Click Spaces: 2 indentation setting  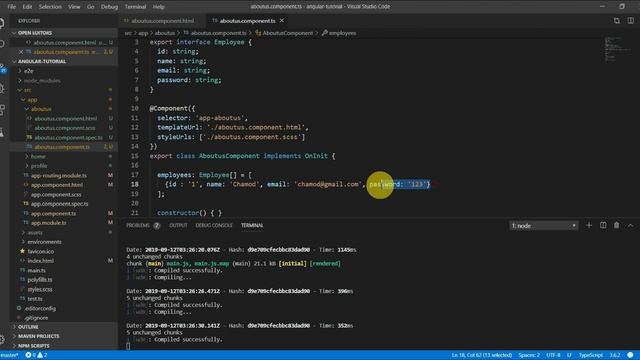tap(529, 355)
